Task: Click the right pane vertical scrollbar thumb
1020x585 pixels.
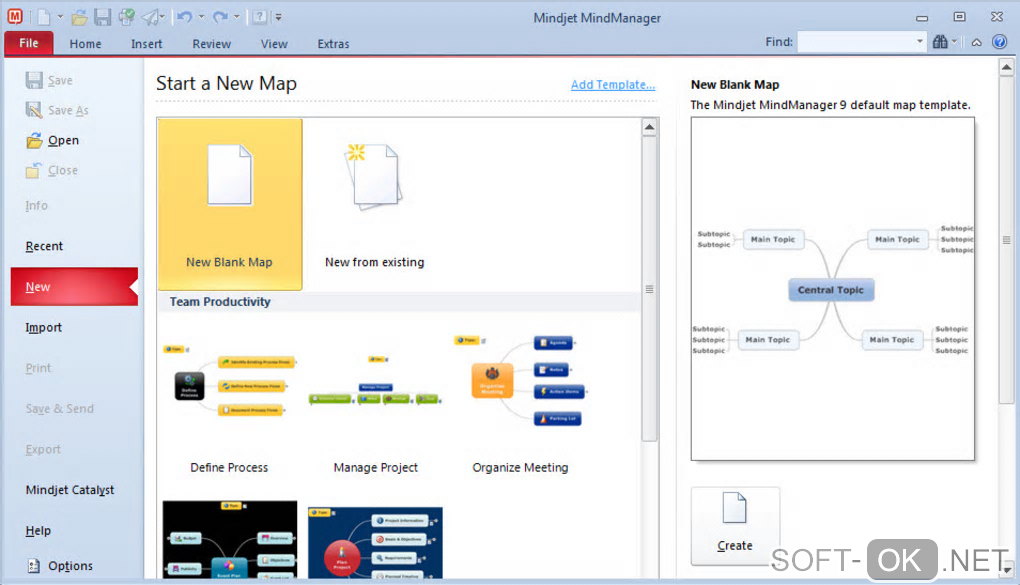Action: pos(1006,239)
